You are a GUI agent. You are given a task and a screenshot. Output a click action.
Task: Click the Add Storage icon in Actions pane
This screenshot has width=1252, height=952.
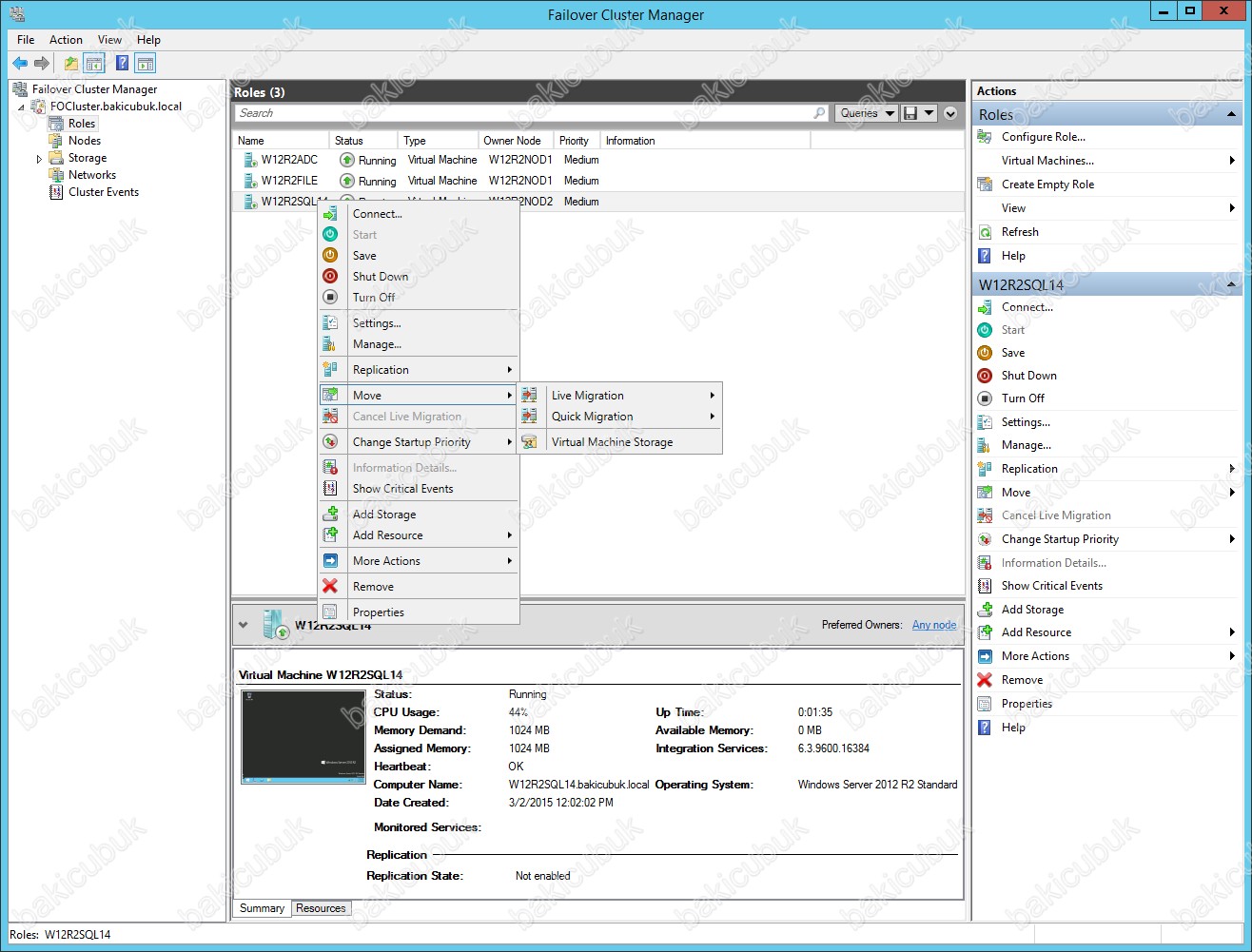(x=986, y=610)
